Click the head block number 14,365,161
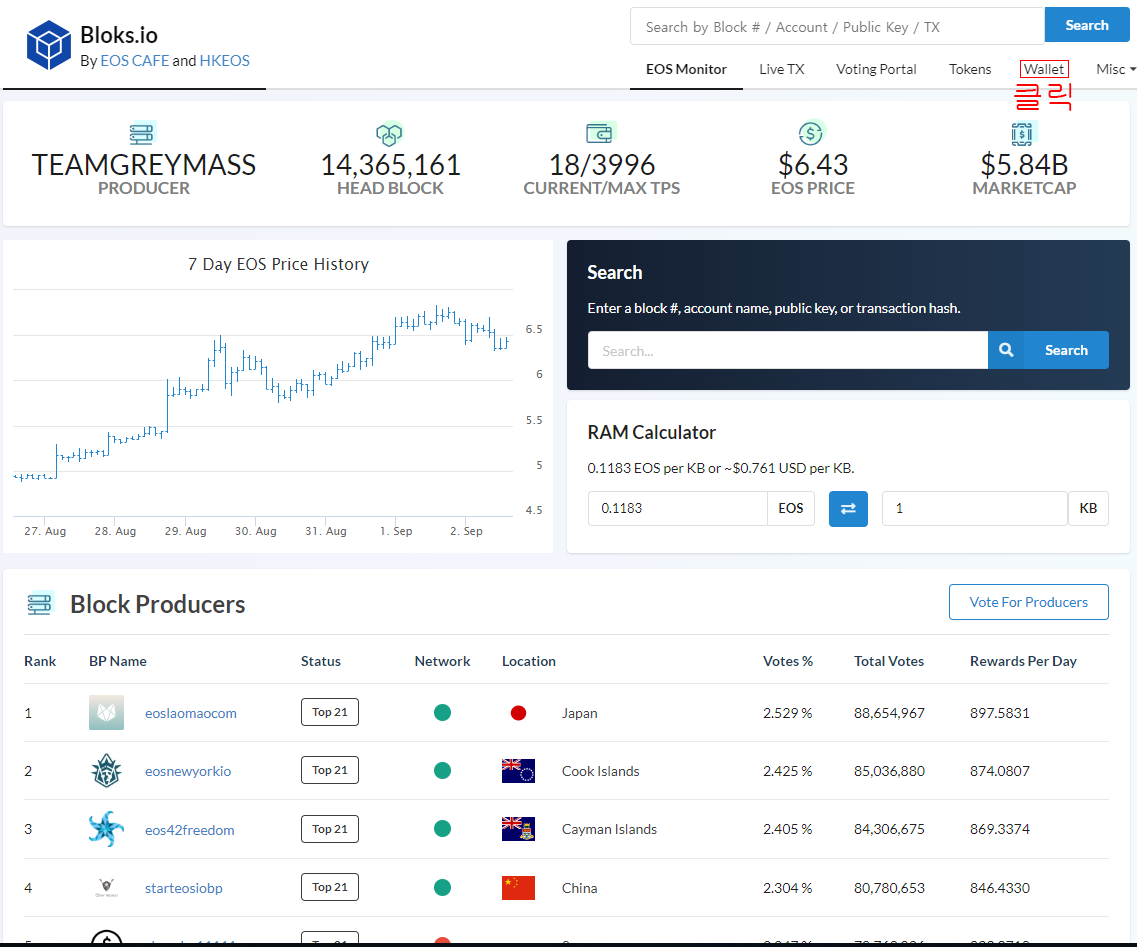This screenshot has width=1137, height=947. tap(390, 165)
